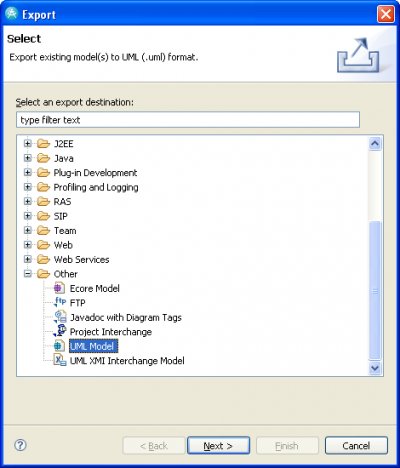400x468 pixels.
Task: Expand the Java category node
Action: [x=28, y=158]
